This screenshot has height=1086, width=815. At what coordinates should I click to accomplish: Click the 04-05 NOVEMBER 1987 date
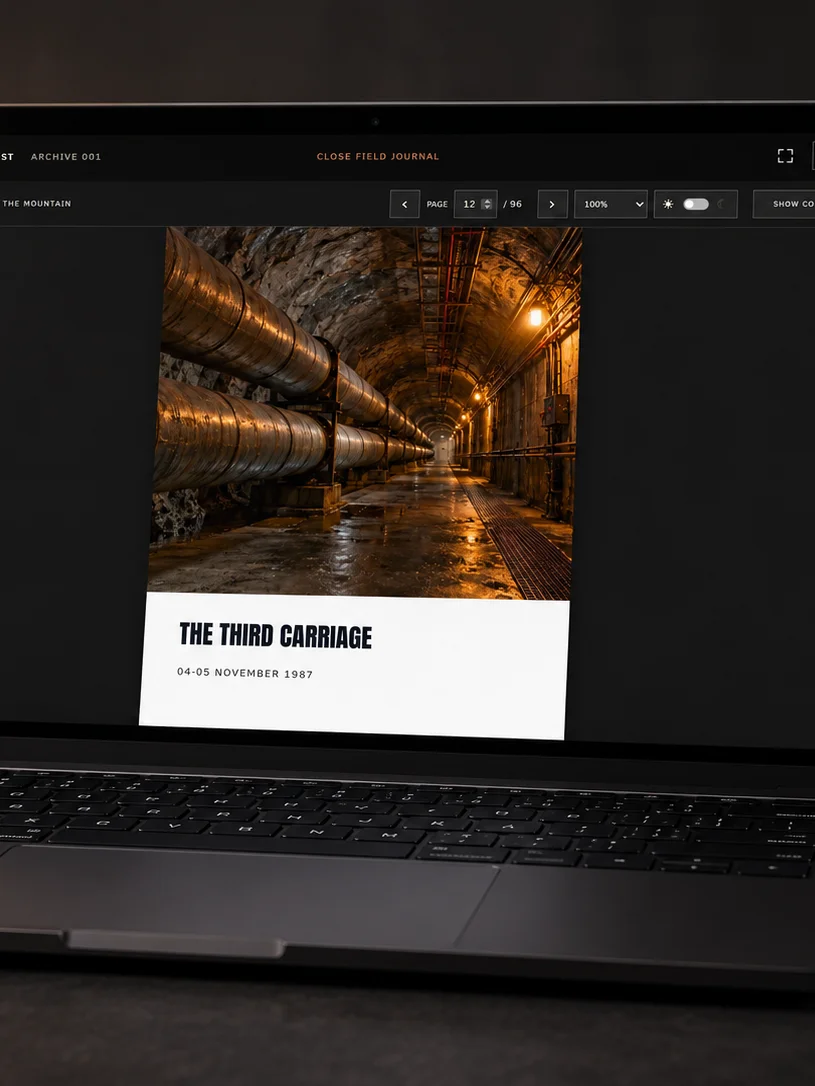[x=245, y=673]
